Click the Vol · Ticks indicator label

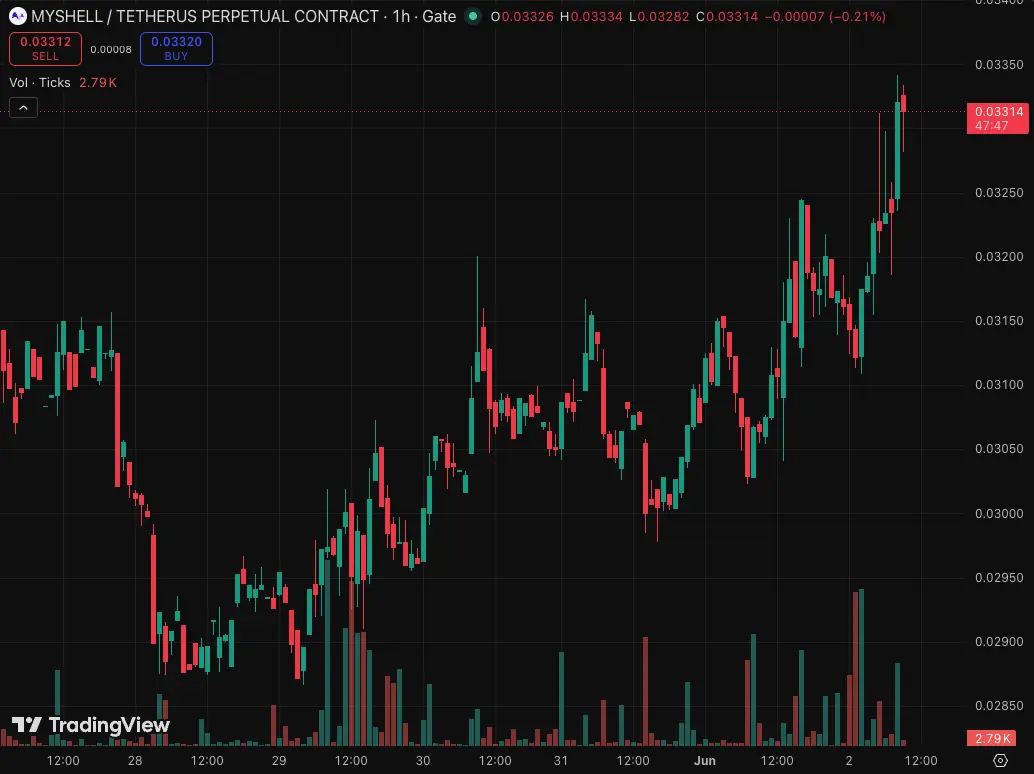pyautogui.click(x=40, y=82)
